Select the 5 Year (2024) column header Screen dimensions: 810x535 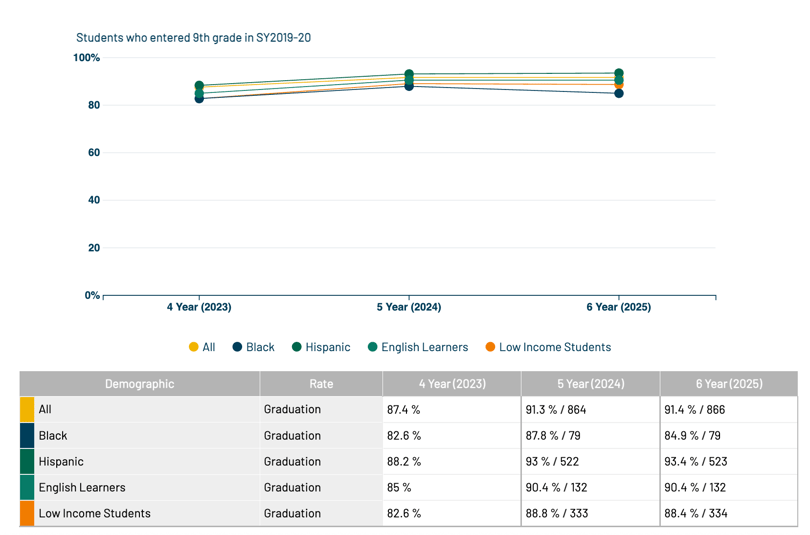pyautogui.click(x=590, y=384)
